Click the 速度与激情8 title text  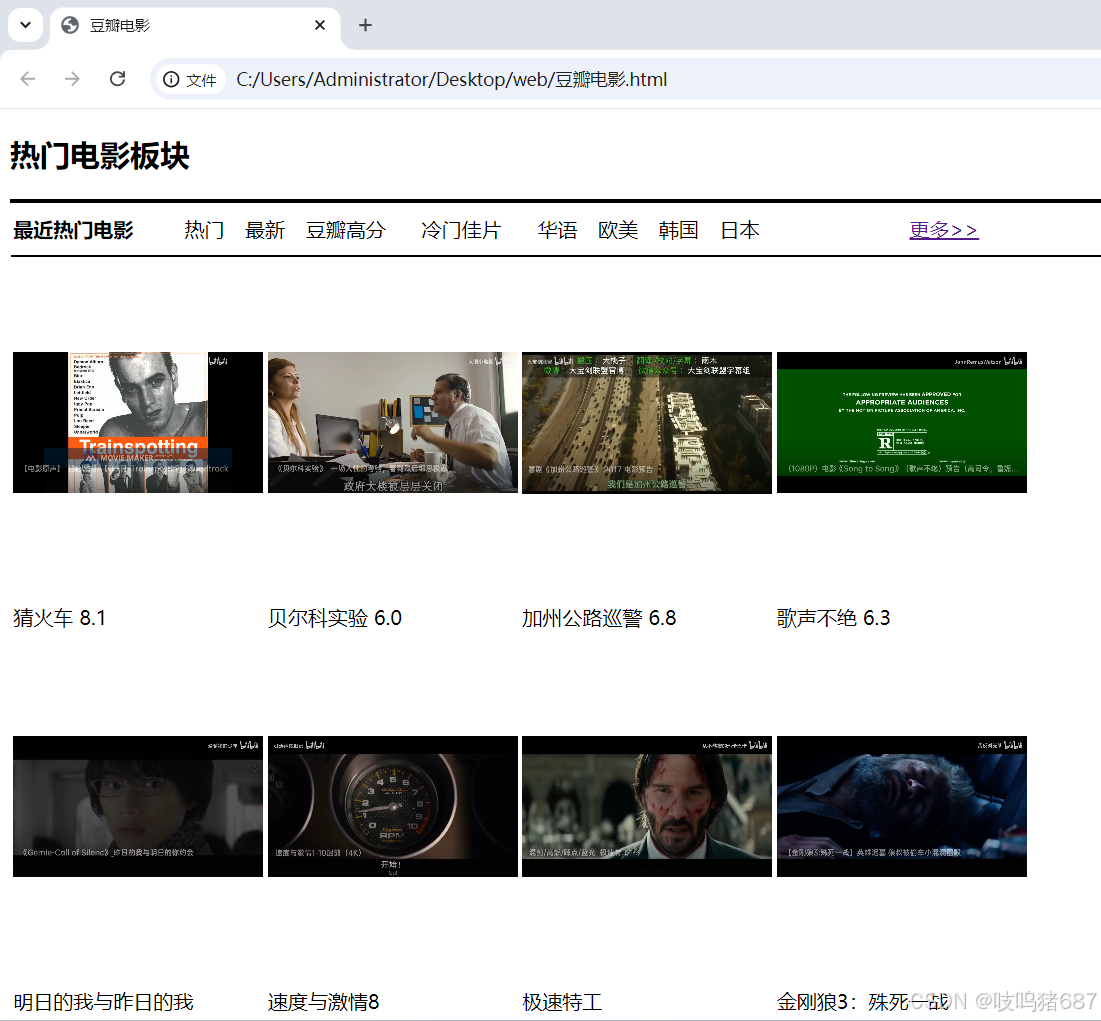coord(324,1002)
